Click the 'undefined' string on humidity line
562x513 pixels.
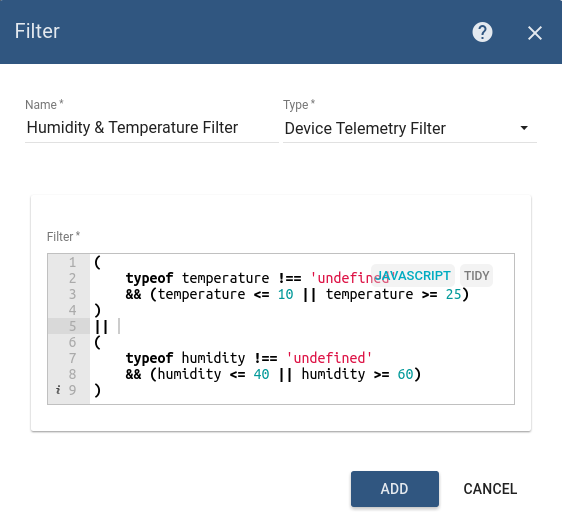[329, 358]
